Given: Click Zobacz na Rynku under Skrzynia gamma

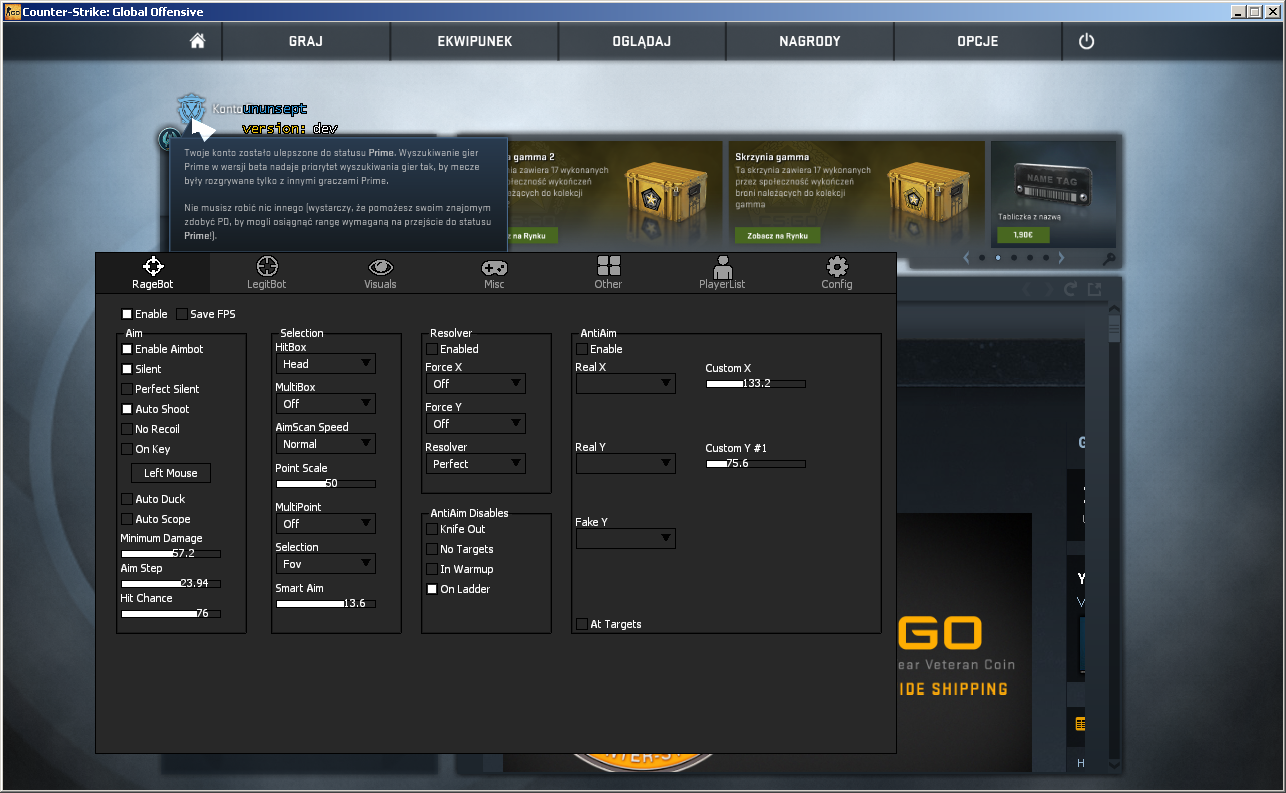Looking at the screenshot, I should [x=777, y=235].
